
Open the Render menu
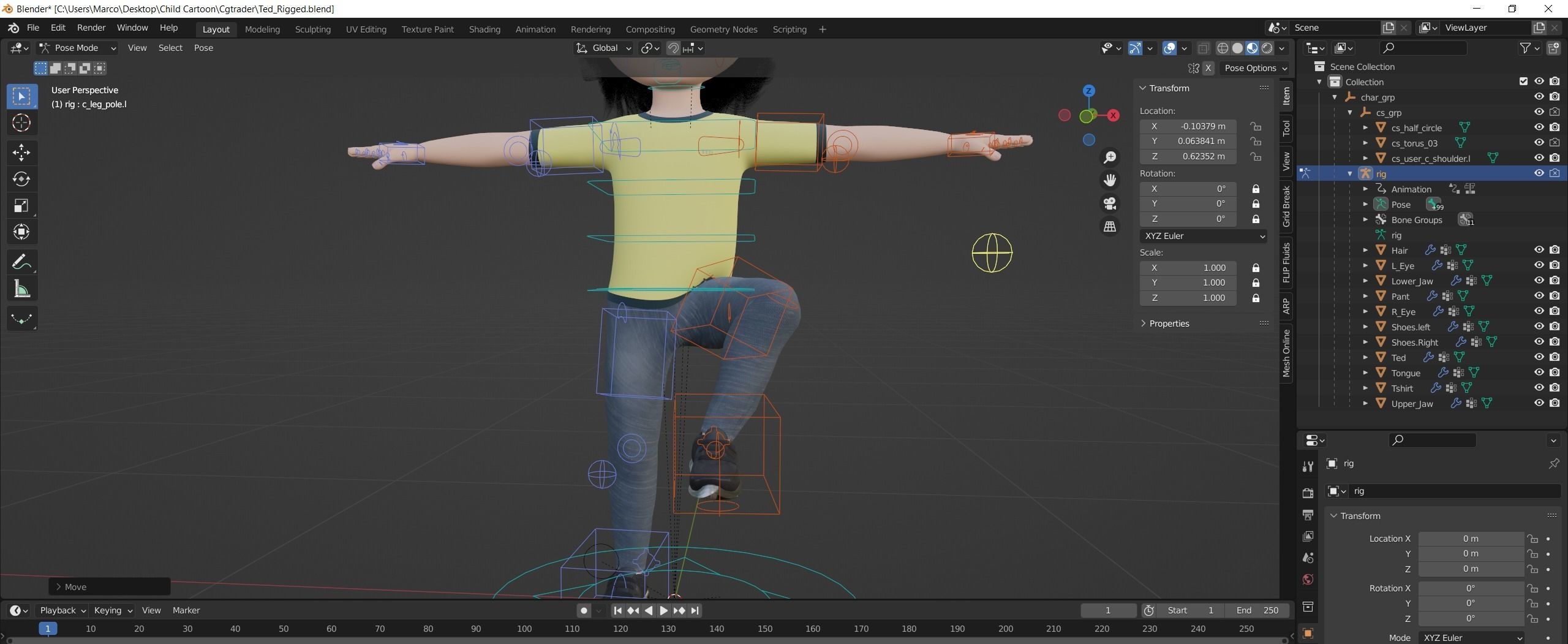(91, 28)
